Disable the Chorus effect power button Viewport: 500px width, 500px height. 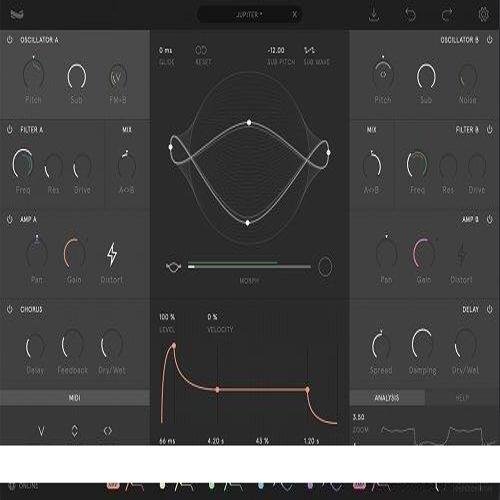point(10,309)
